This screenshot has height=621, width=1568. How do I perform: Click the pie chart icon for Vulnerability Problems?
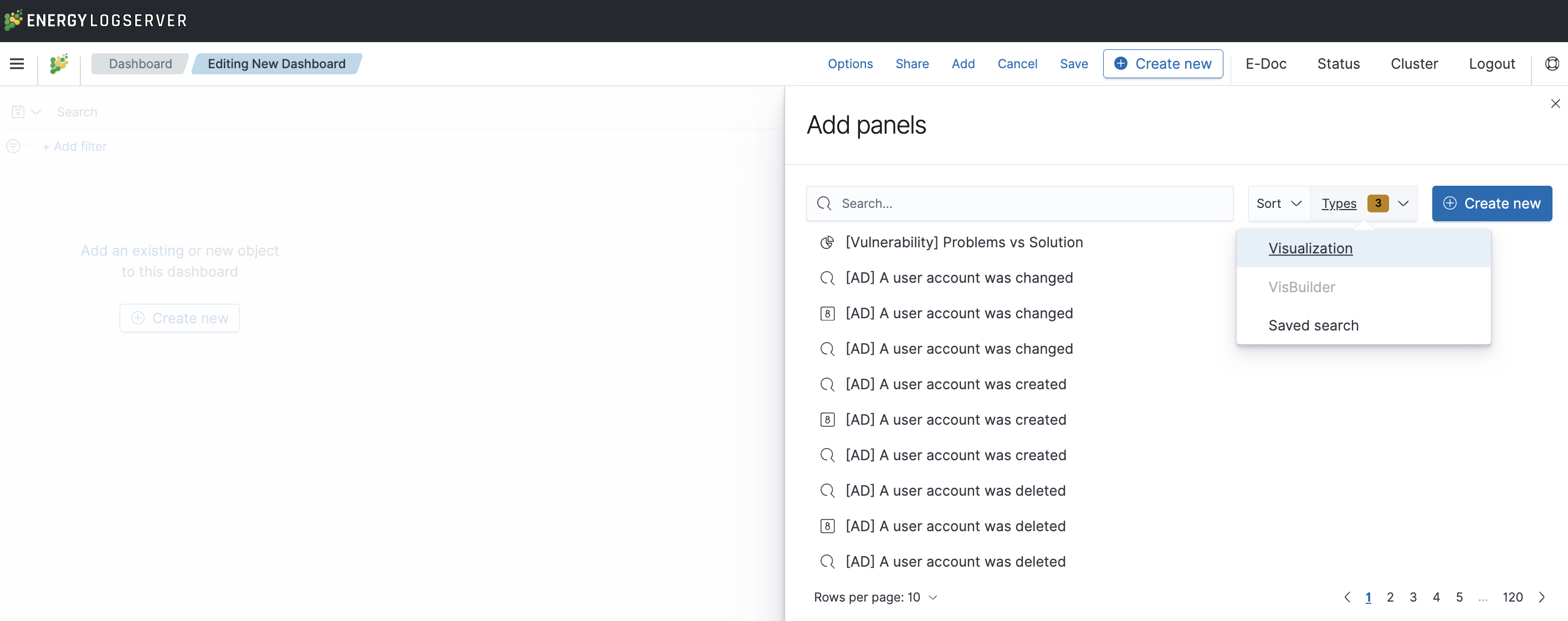tap(827, 242)
